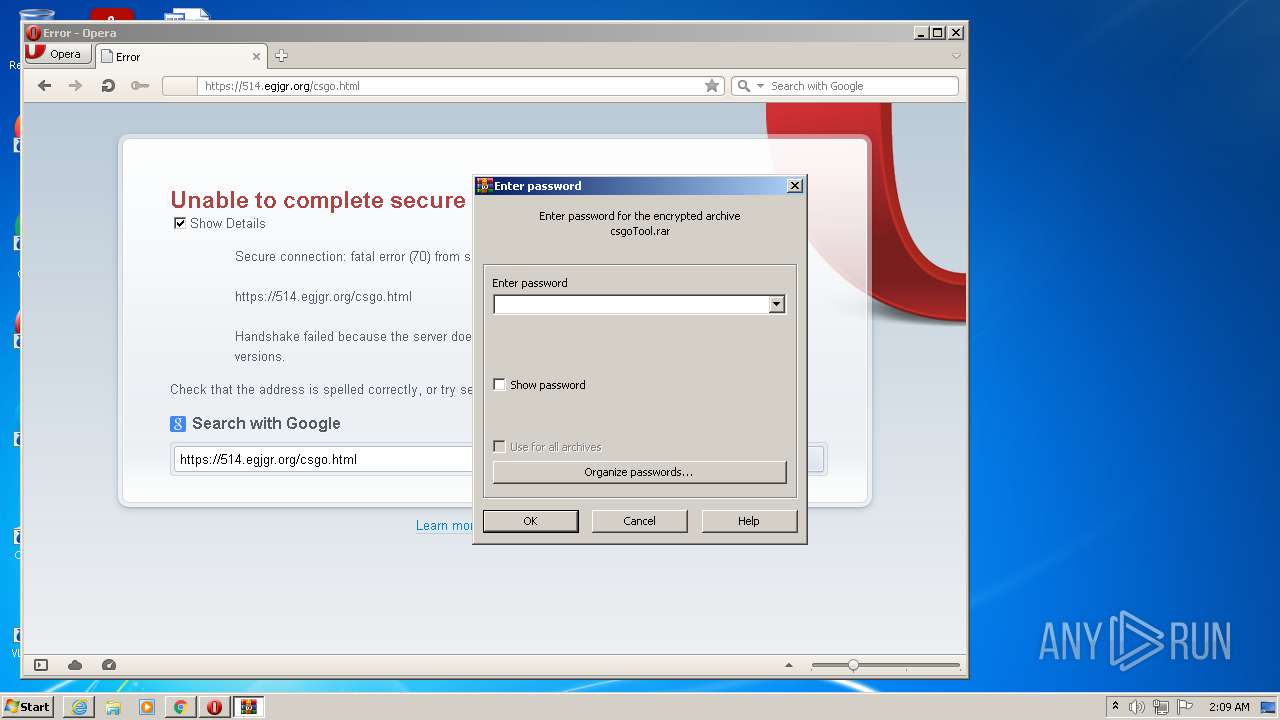This screenshot has height=720, width=1280.
Task: Cancel the password dialog
Action: tap(639, 521)
